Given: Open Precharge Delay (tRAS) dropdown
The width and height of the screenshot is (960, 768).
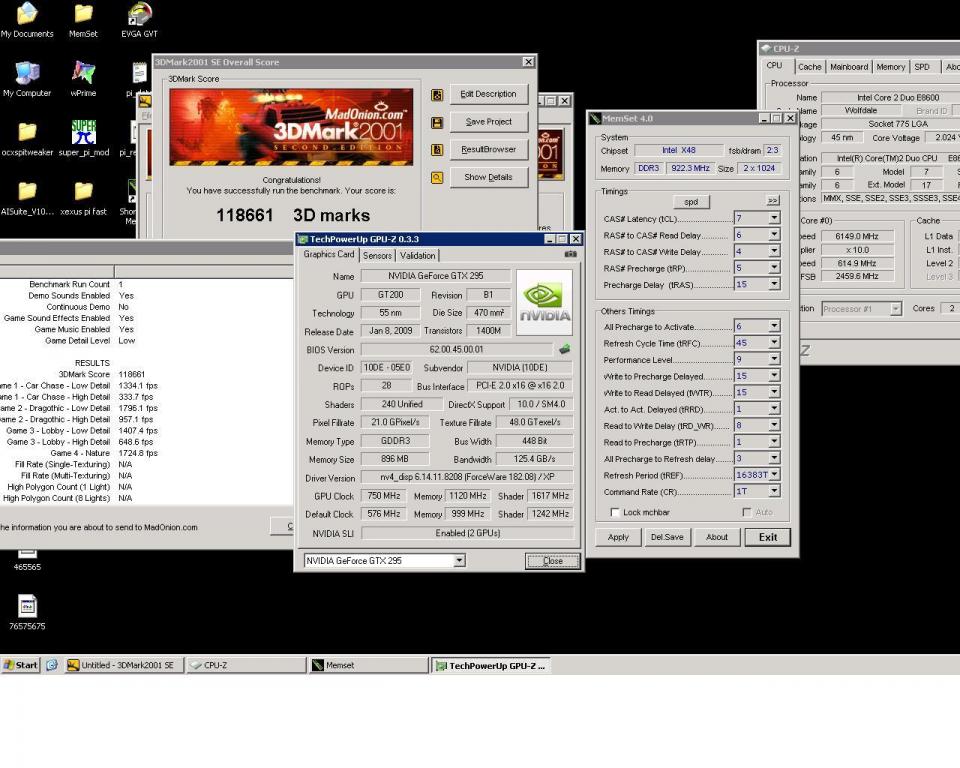Looking at the screenshot, I should (774, 284).
